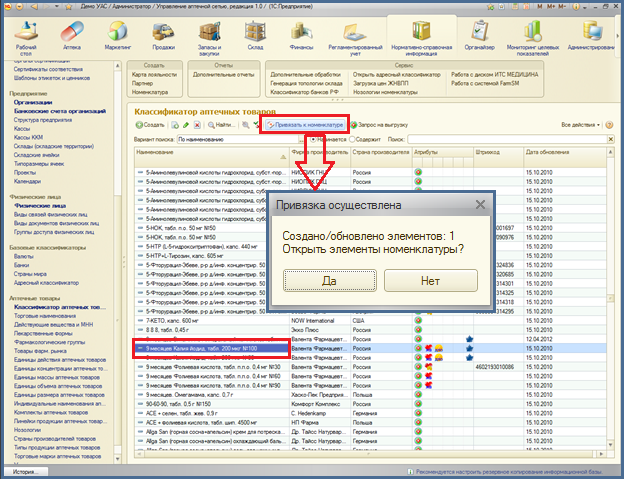The width and height of the screenshot is (624, 479).
Task: Click the copy-element toolbar icon
Action: (x=175, y=125)
